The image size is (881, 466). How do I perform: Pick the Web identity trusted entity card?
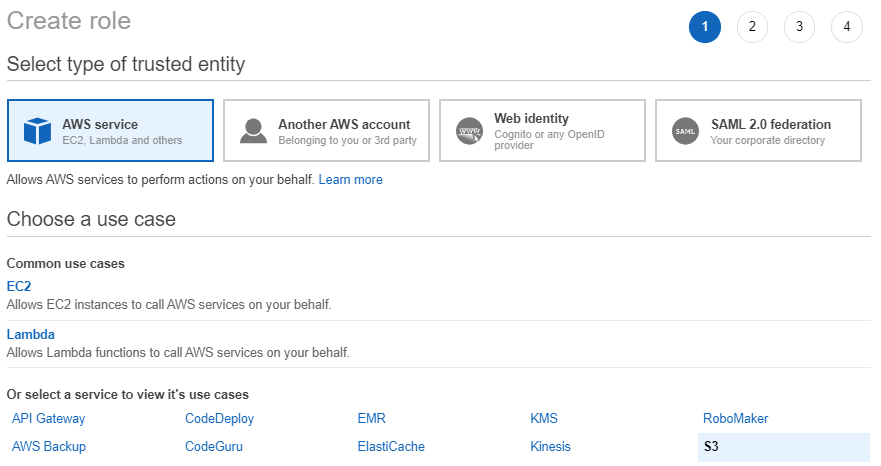(x=542, y=130)
